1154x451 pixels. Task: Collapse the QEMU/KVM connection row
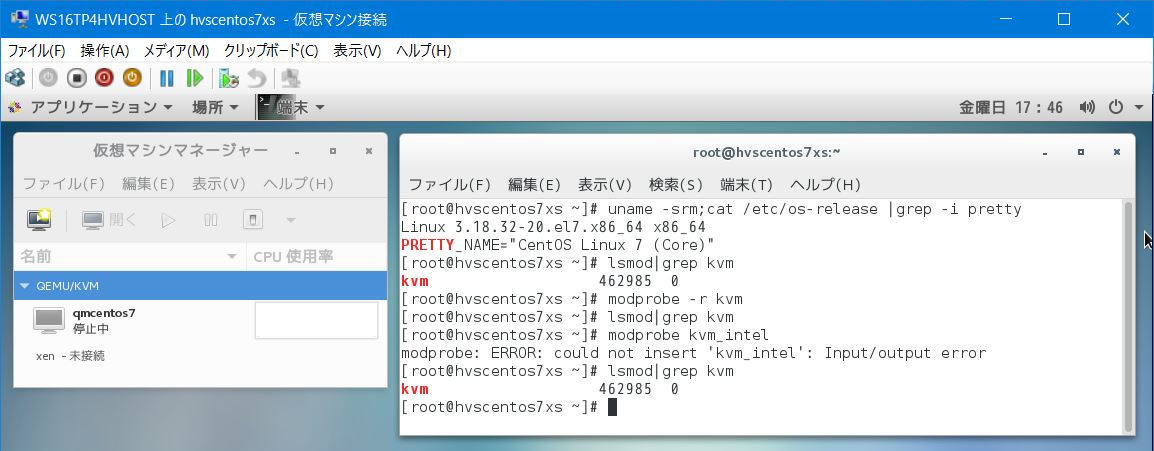click(x=25, y=285)
